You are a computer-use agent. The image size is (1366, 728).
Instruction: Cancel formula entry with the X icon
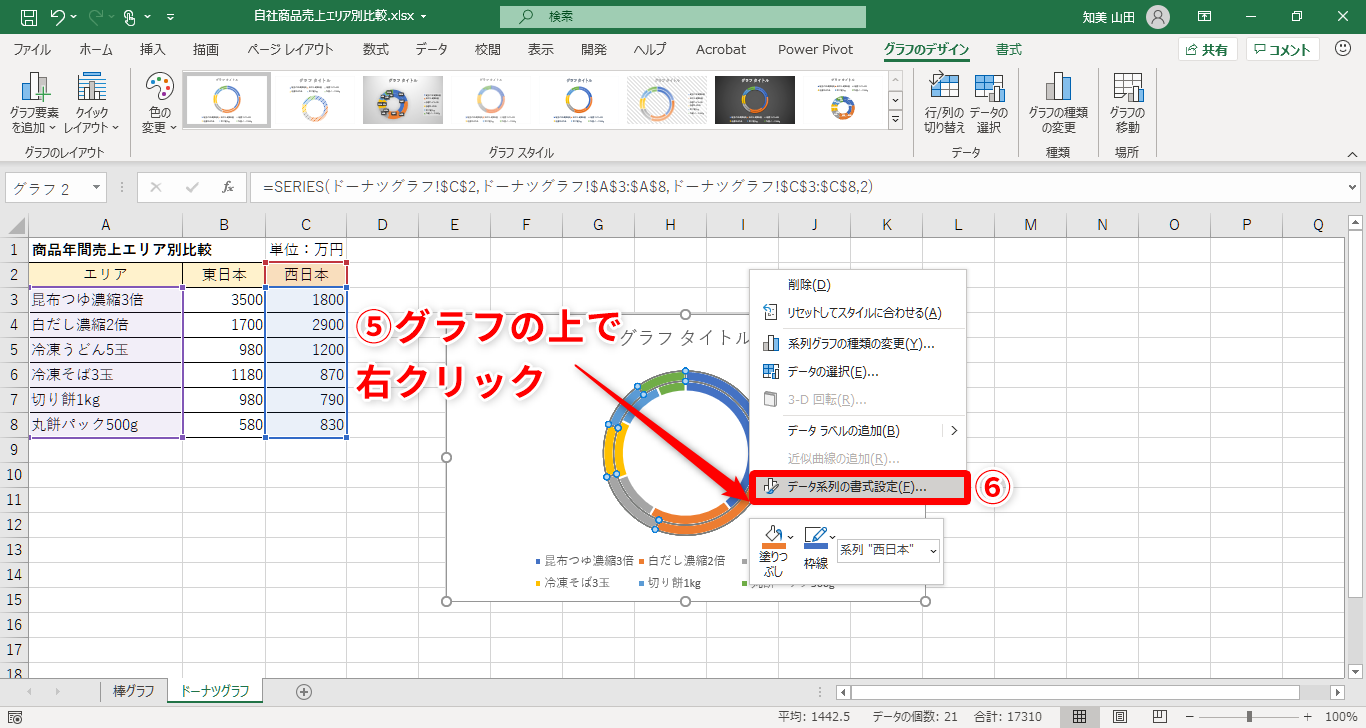(x=156, y=187)
